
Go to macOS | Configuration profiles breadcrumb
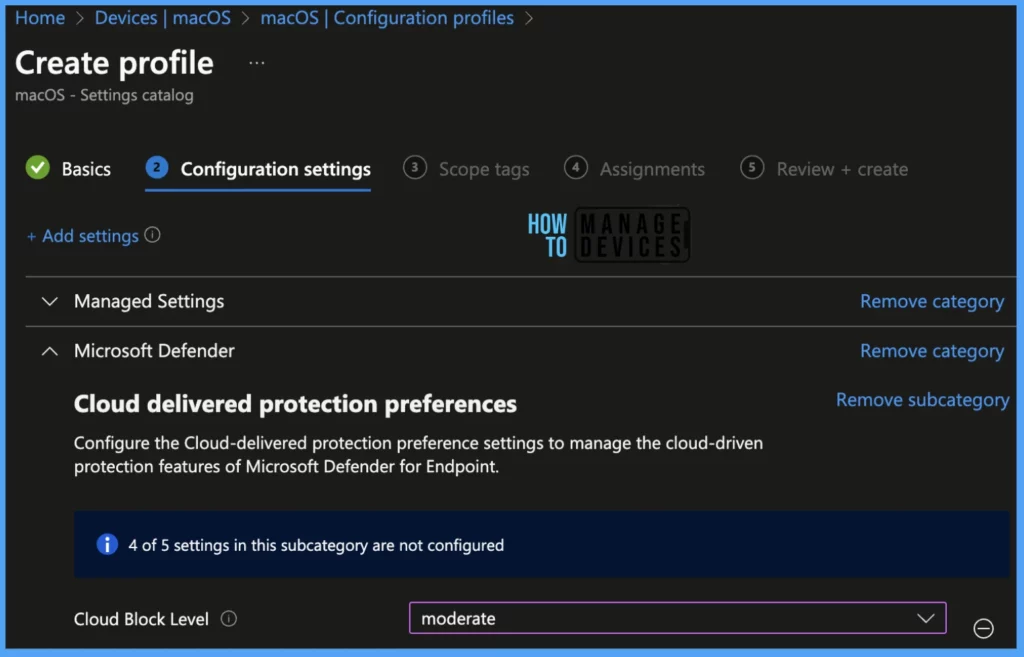click(x=387, y=18)
